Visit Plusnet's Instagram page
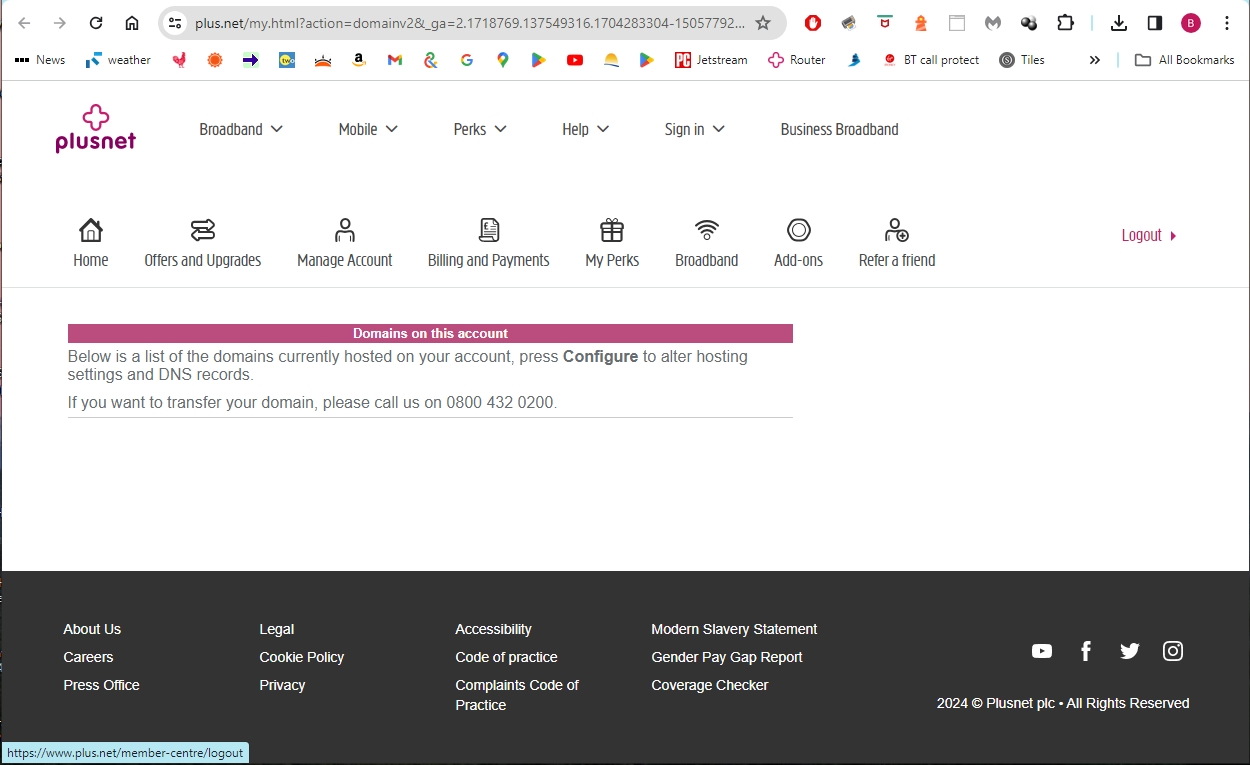Screen dimensions: 1250x765 (x=1172, y=650)
